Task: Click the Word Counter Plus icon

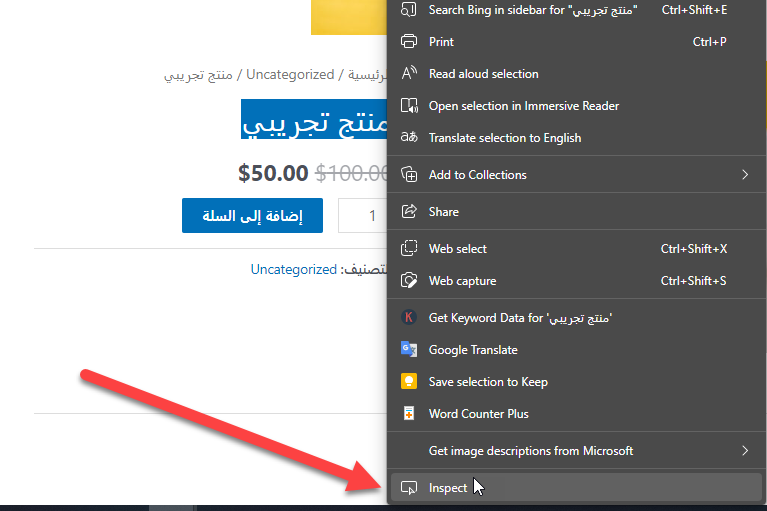Action: click(408, 414)
